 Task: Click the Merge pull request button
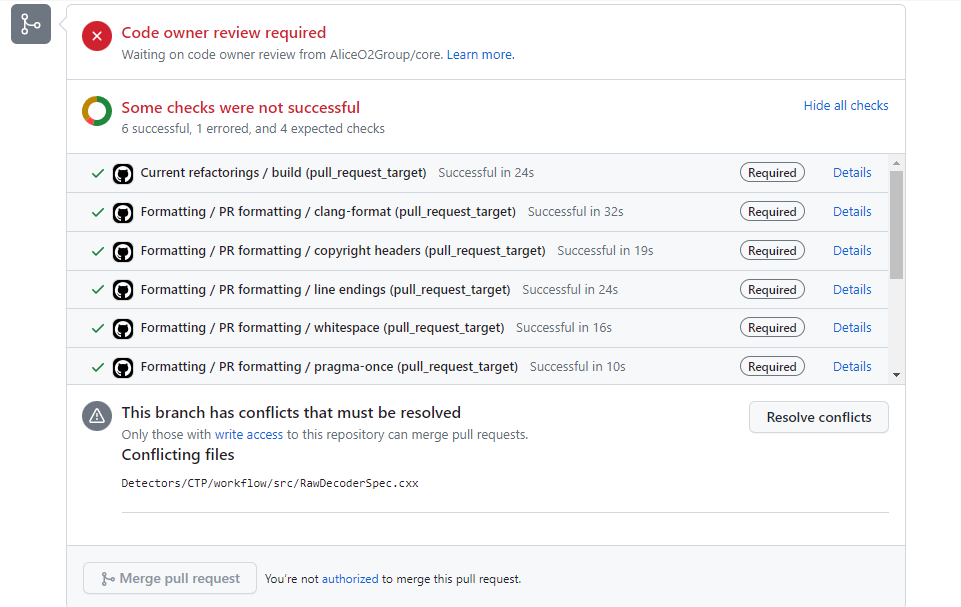point(170,578)
